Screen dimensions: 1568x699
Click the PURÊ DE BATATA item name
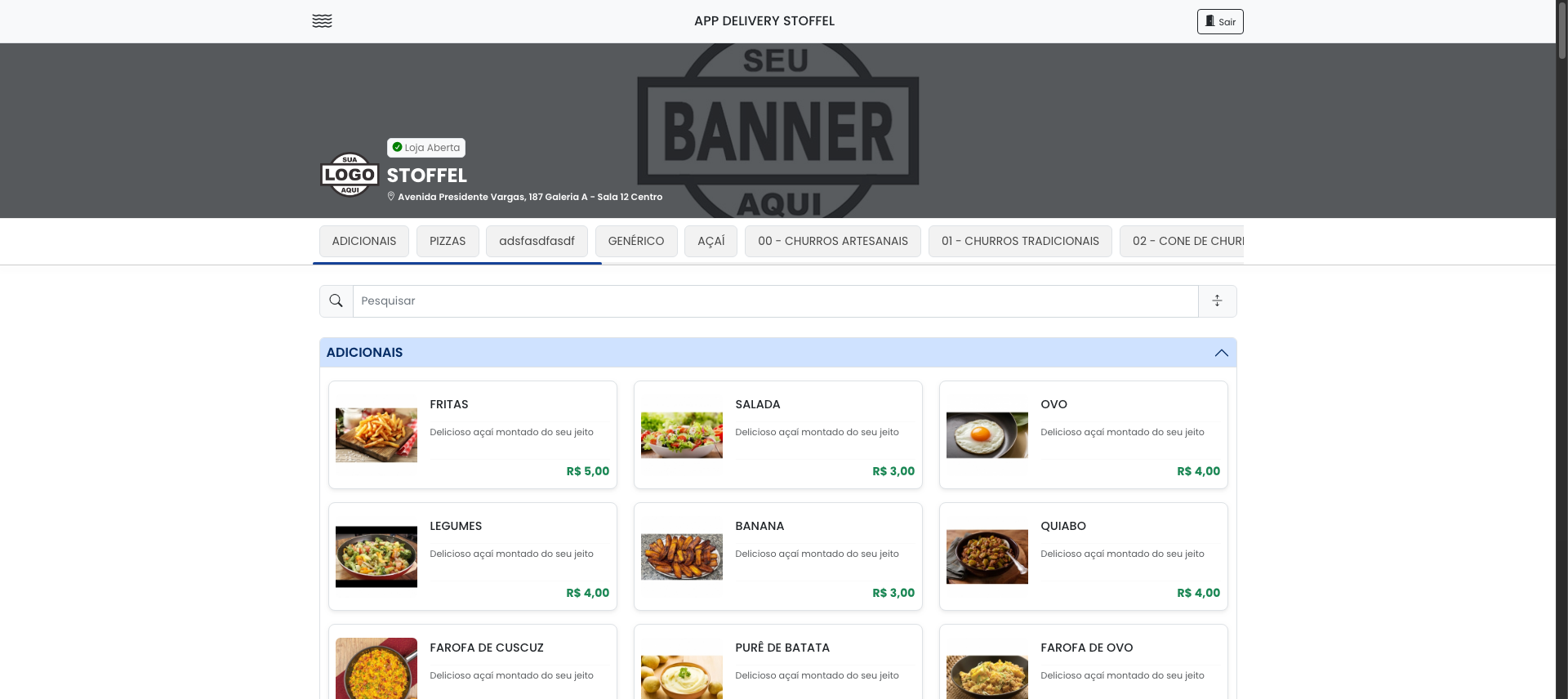[x=782, y=648]
